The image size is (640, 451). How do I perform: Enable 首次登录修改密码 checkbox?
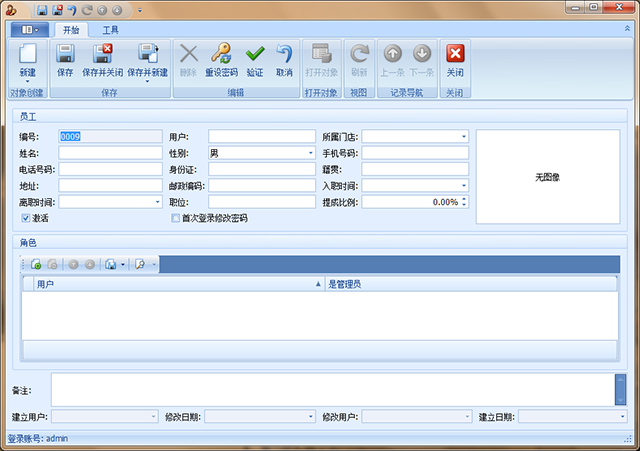(176, 217)
